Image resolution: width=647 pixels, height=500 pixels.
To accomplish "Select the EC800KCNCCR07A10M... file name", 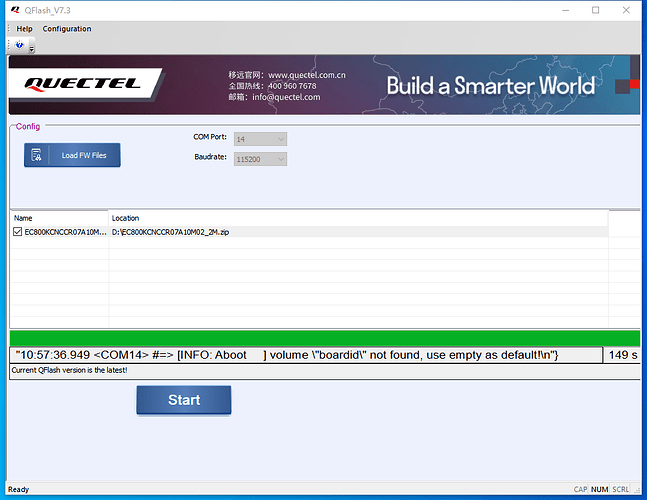I will tap(65, 232).
